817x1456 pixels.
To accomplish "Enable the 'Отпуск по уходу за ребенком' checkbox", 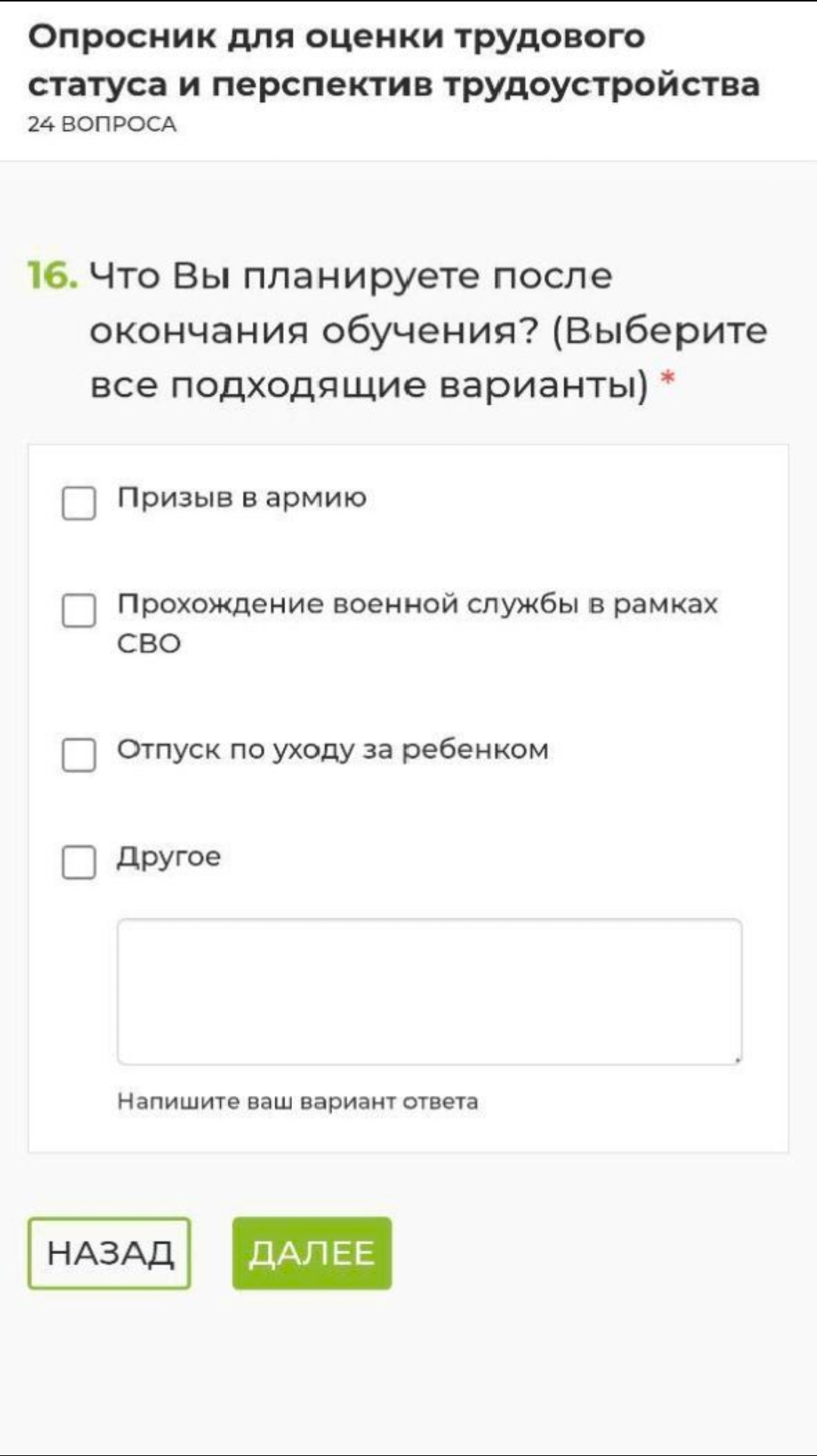I will pyautogui.click(x=79, y=755).
